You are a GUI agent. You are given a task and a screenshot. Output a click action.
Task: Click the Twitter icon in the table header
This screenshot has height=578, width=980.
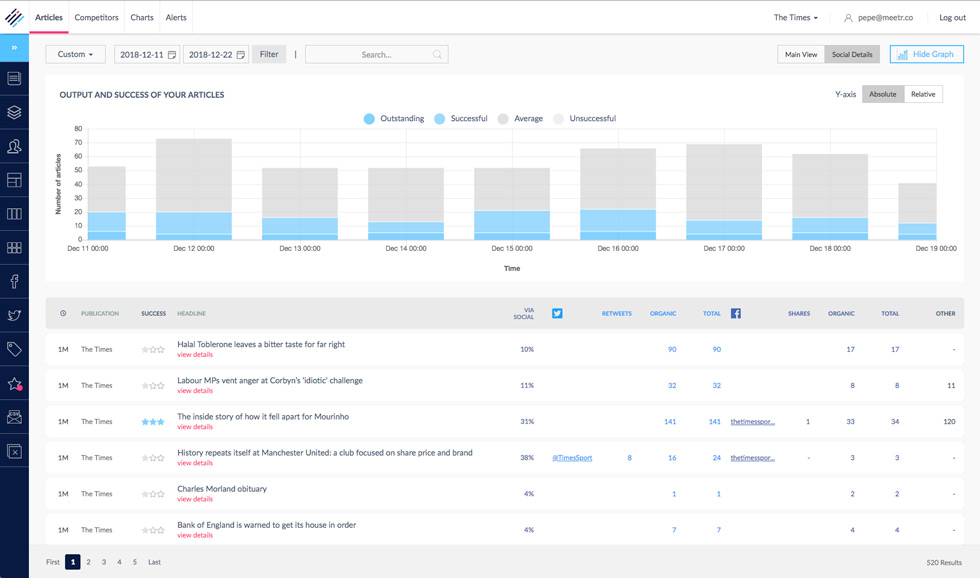click(x=557, y=313)
